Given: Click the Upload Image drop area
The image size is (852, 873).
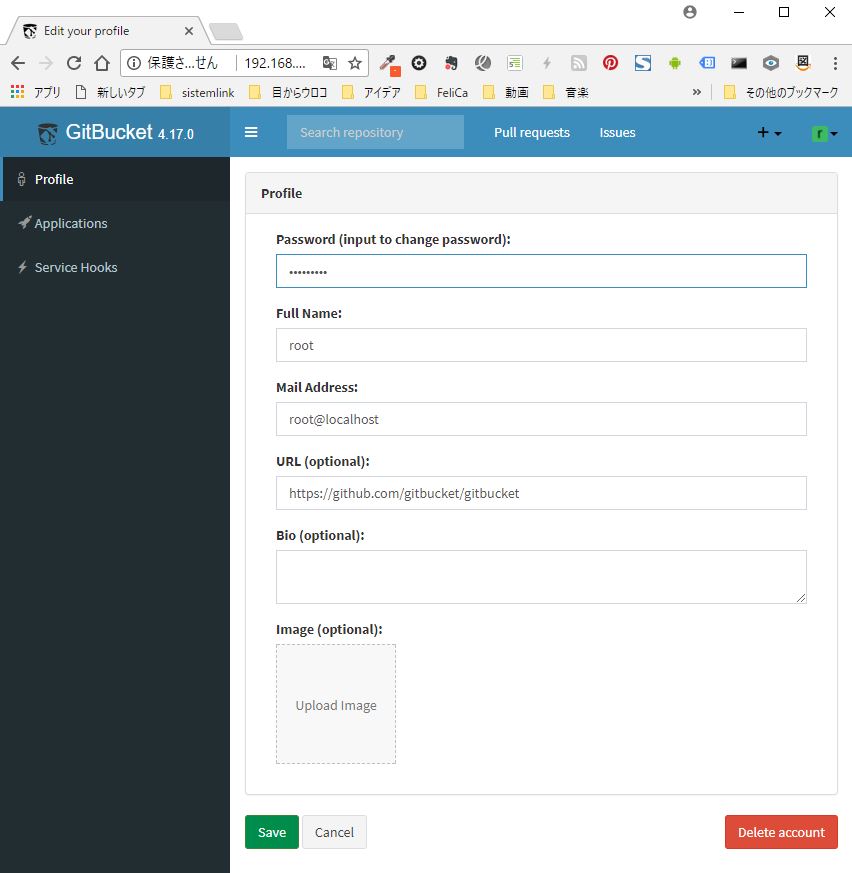Looking at the screenshot, I should (336, 704).
